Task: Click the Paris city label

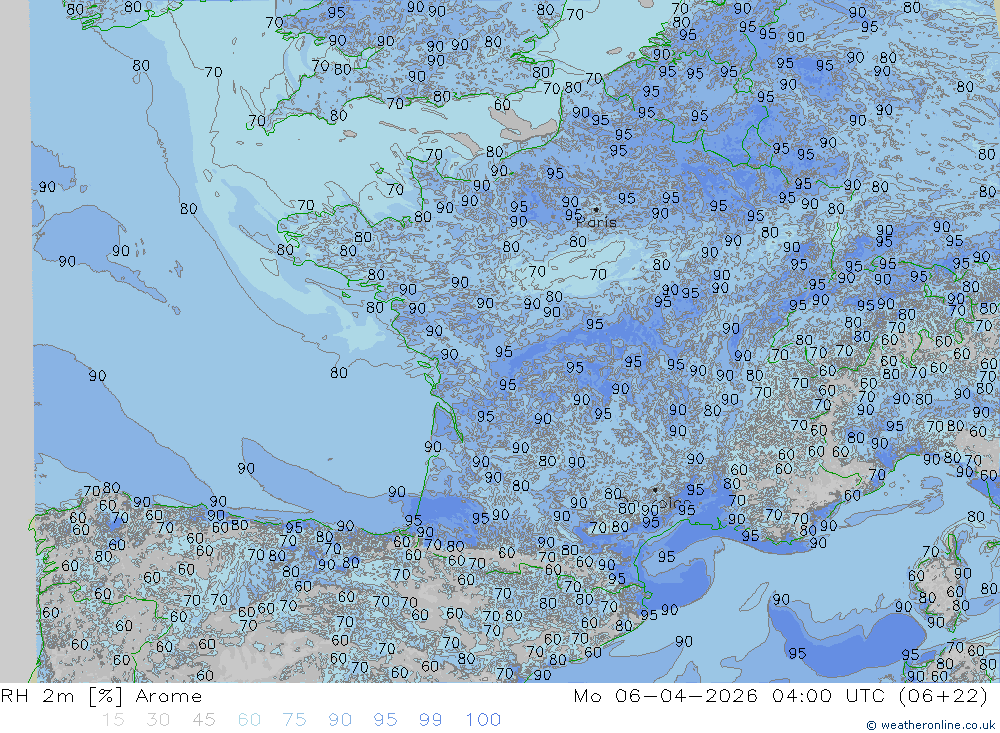Action: [x=597, y=223]
